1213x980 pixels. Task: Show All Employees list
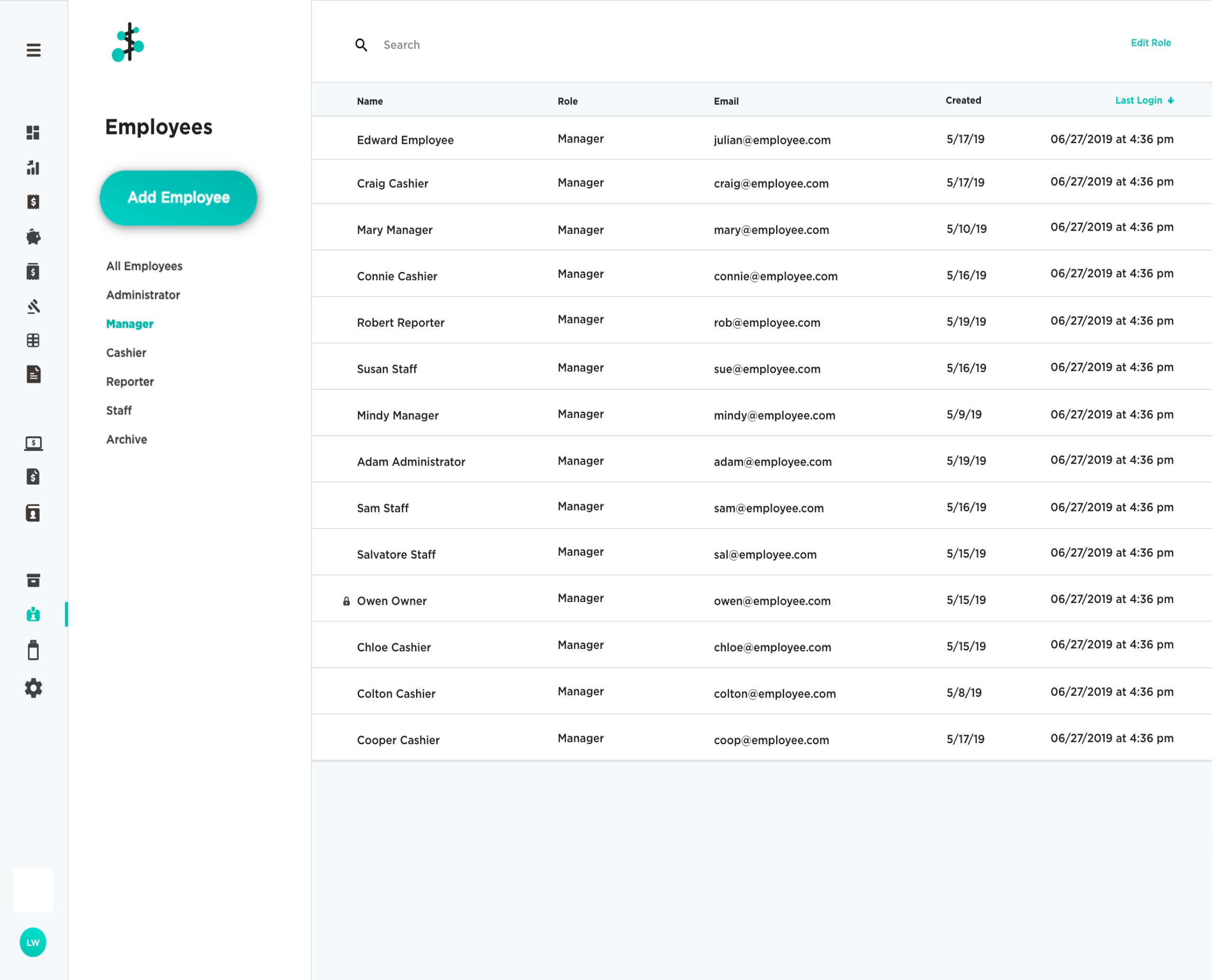tap(144, 266)
